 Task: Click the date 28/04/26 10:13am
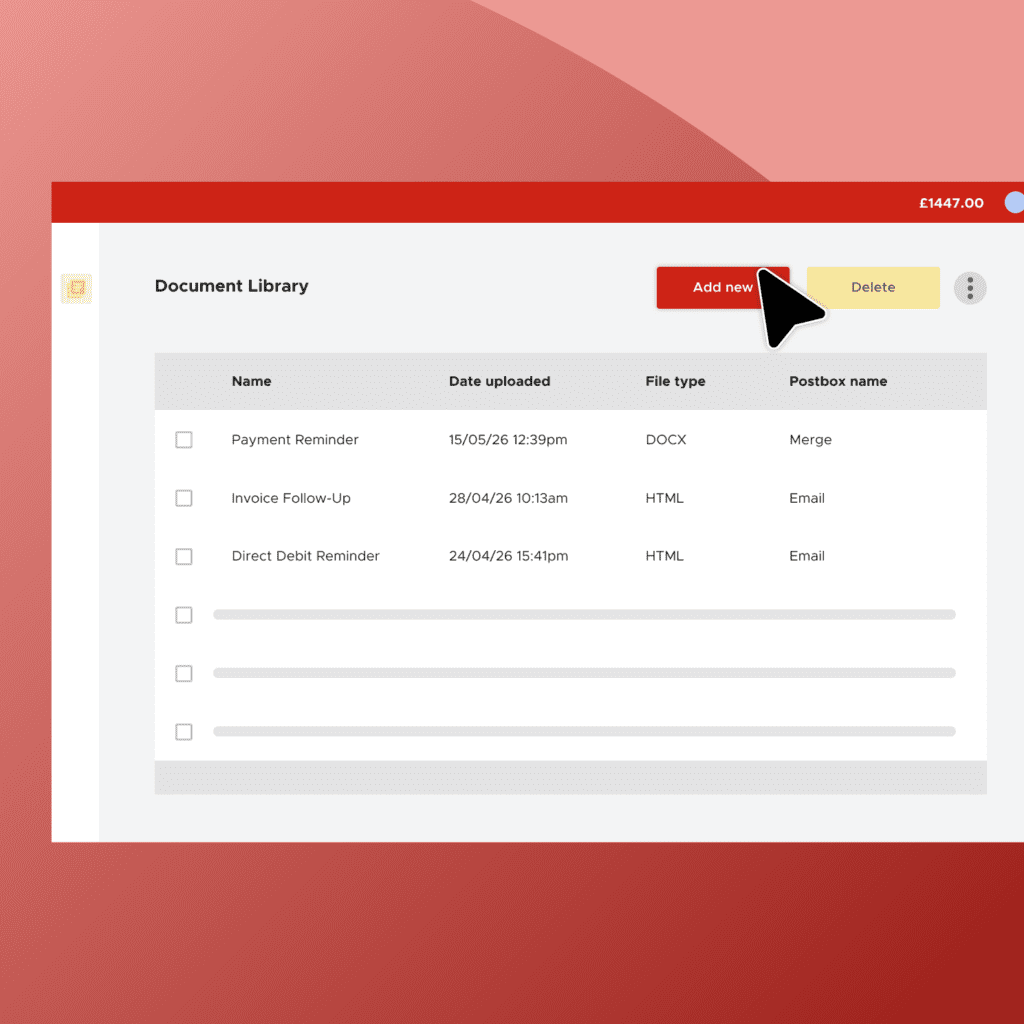[508, 498]
